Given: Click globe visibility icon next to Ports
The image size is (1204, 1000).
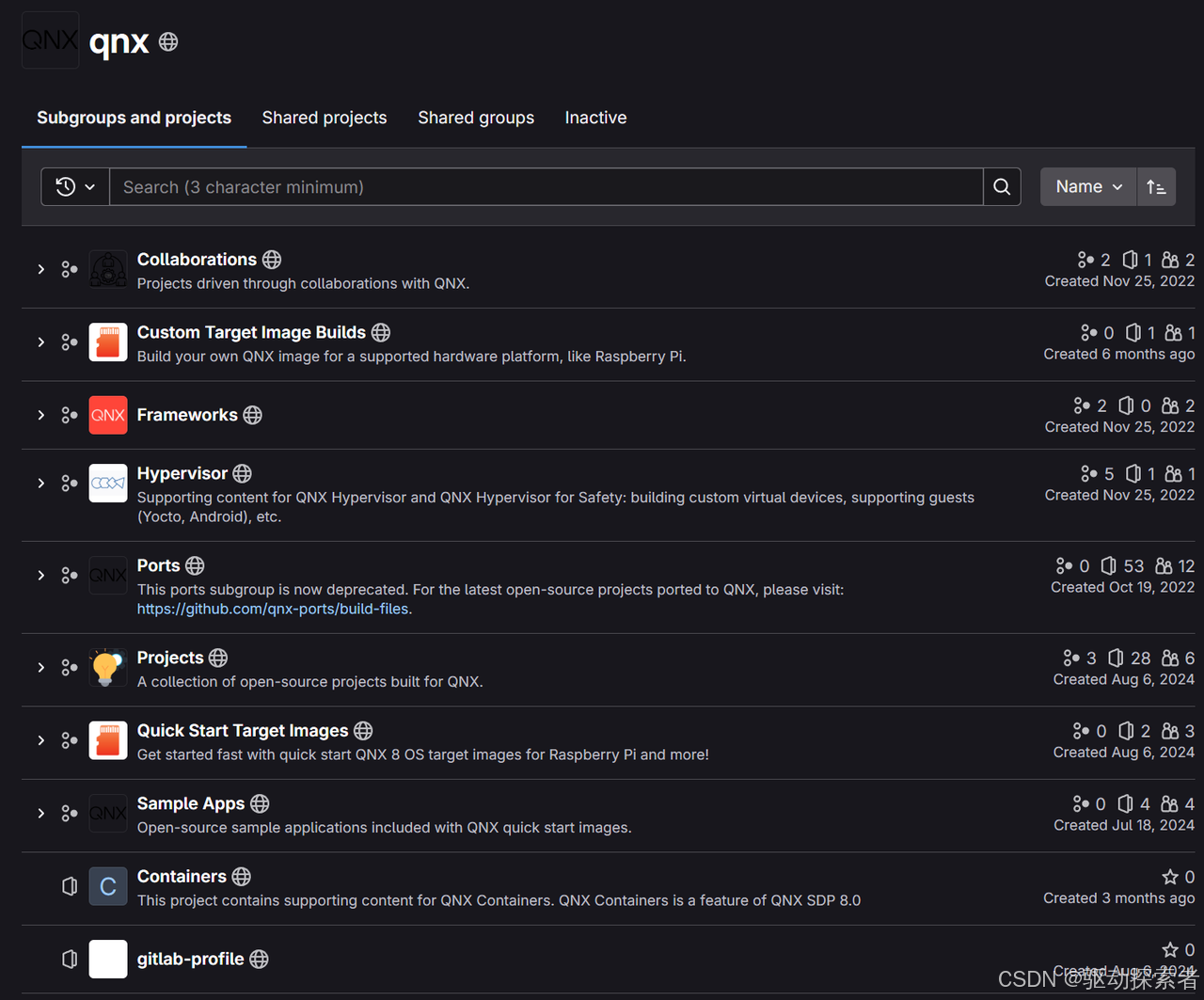Looking at the screenshot, I should (195, 565).
